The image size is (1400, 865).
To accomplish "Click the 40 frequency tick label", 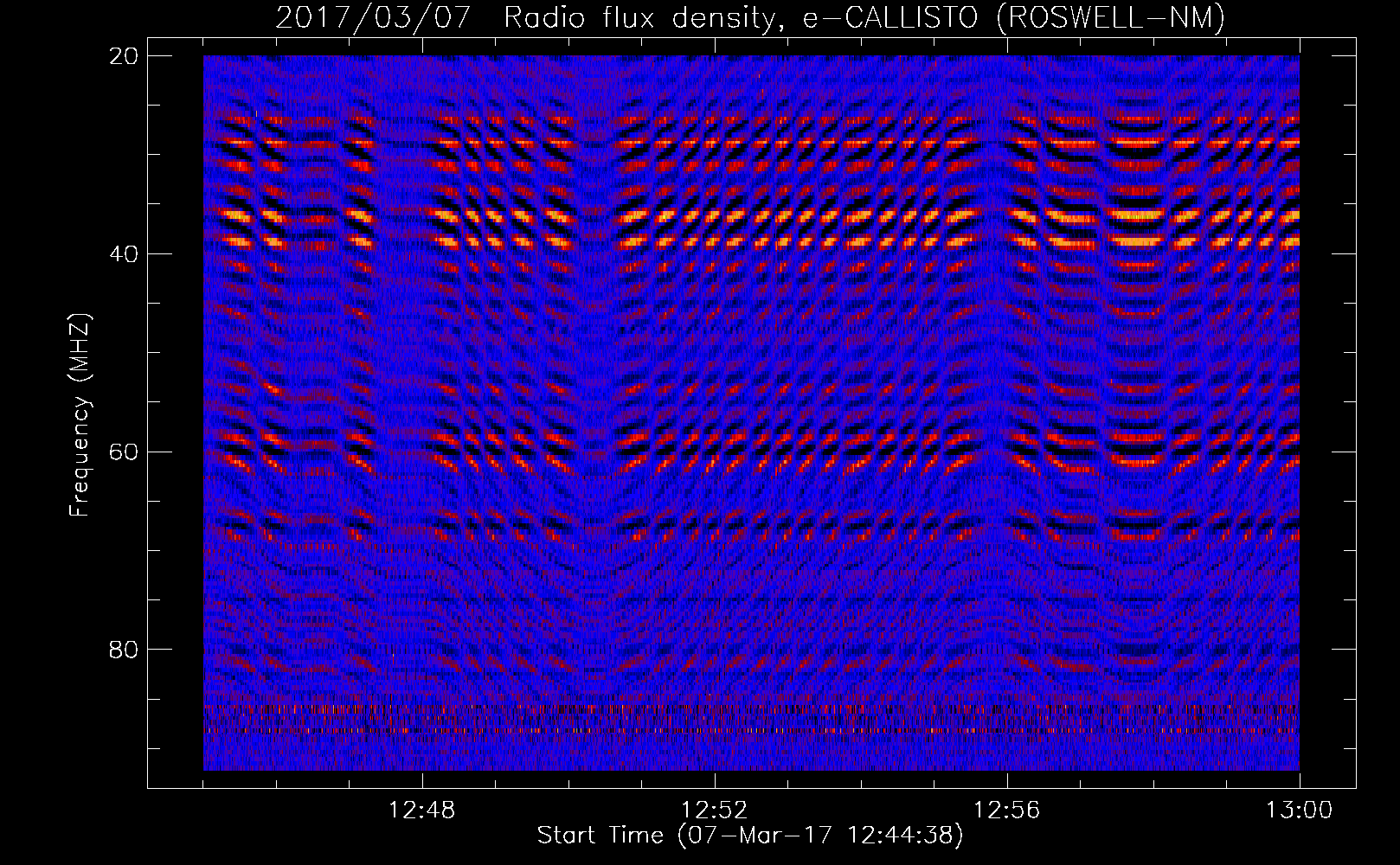I will tap(125, 253).
